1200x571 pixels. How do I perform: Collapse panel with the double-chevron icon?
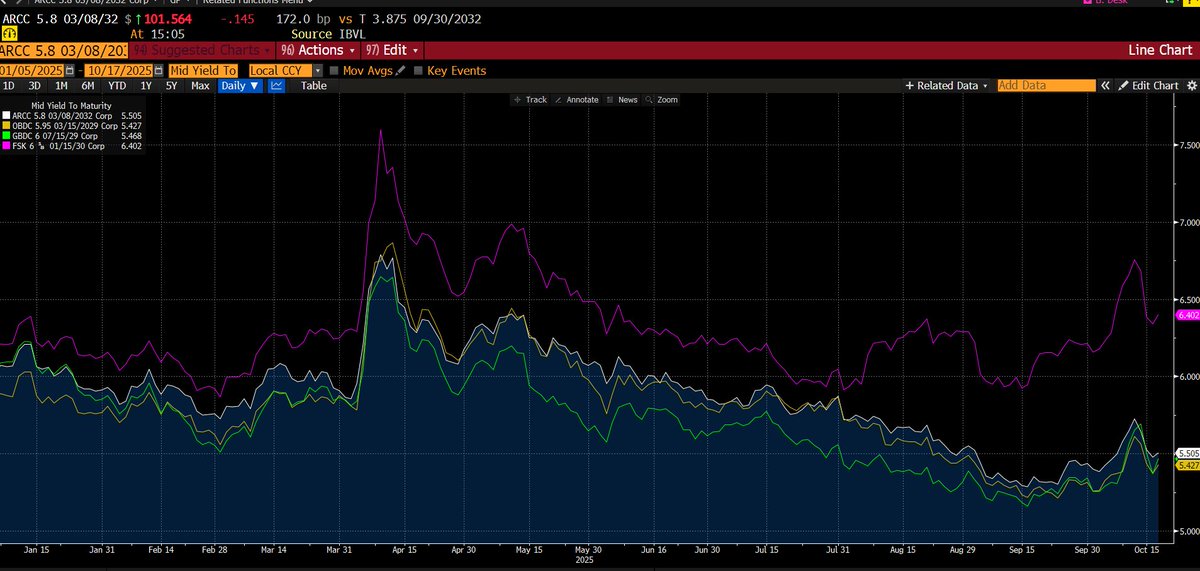click(1106, 86)
